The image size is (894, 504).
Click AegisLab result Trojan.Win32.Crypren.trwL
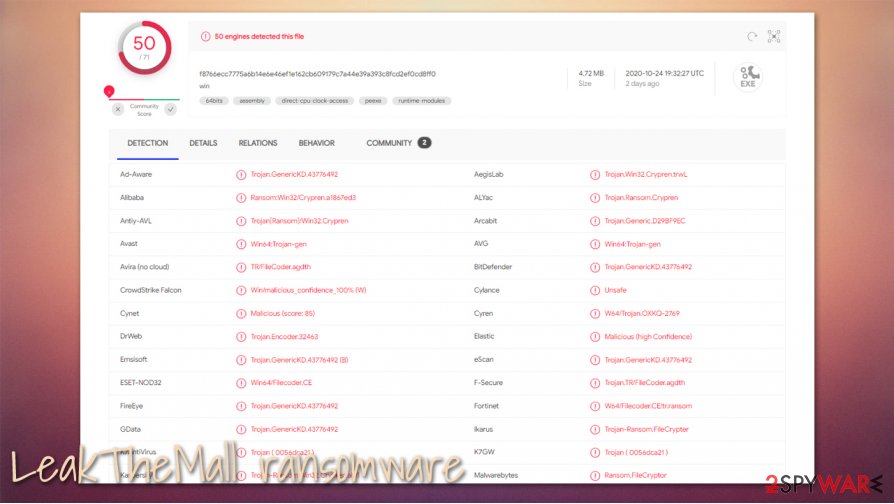pos(645,174)
